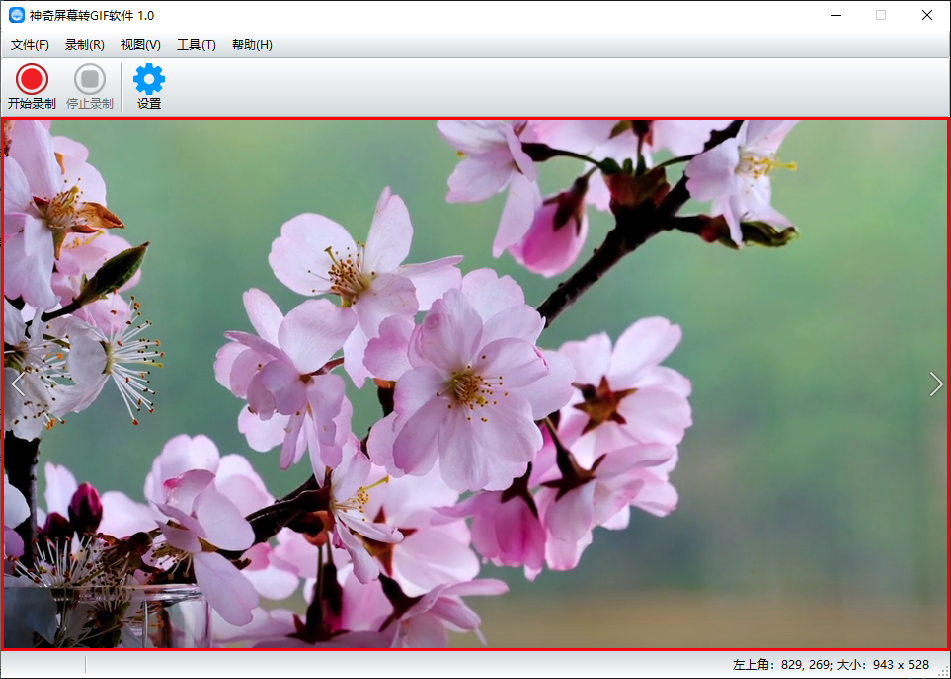951x679 pixels.
Task: Open Settings (设置) via the gear icon
Action: coord(149,87)
